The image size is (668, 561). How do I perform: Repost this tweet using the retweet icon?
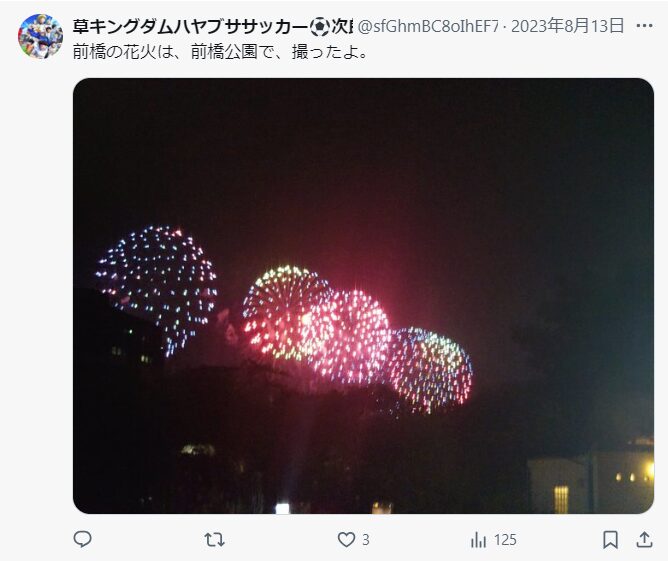pyautogui.click(x=214, y=540)
